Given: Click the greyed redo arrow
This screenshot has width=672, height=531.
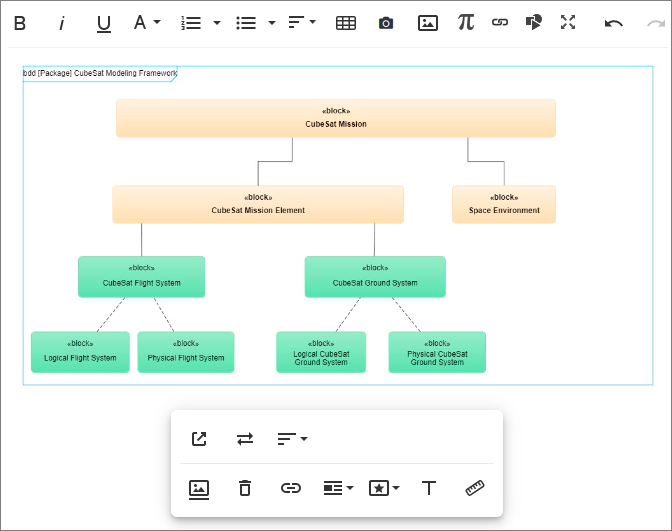Looking at the screenshot, I should coord(656,23).
